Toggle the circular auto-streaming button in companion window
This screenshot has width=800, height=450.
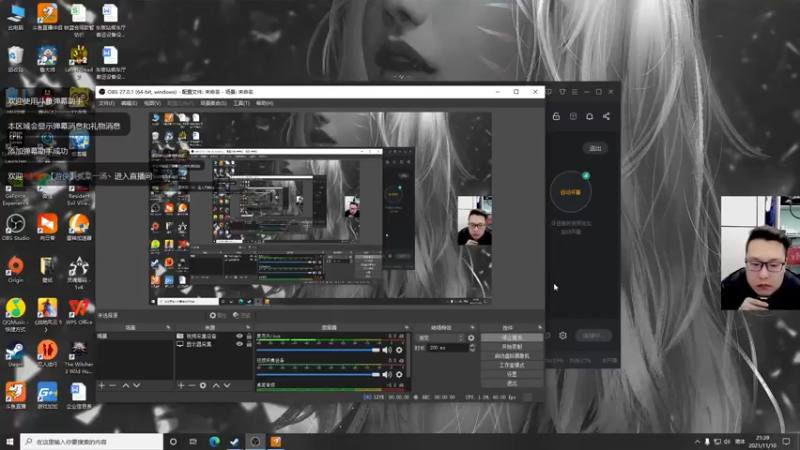tap(570, 192)
